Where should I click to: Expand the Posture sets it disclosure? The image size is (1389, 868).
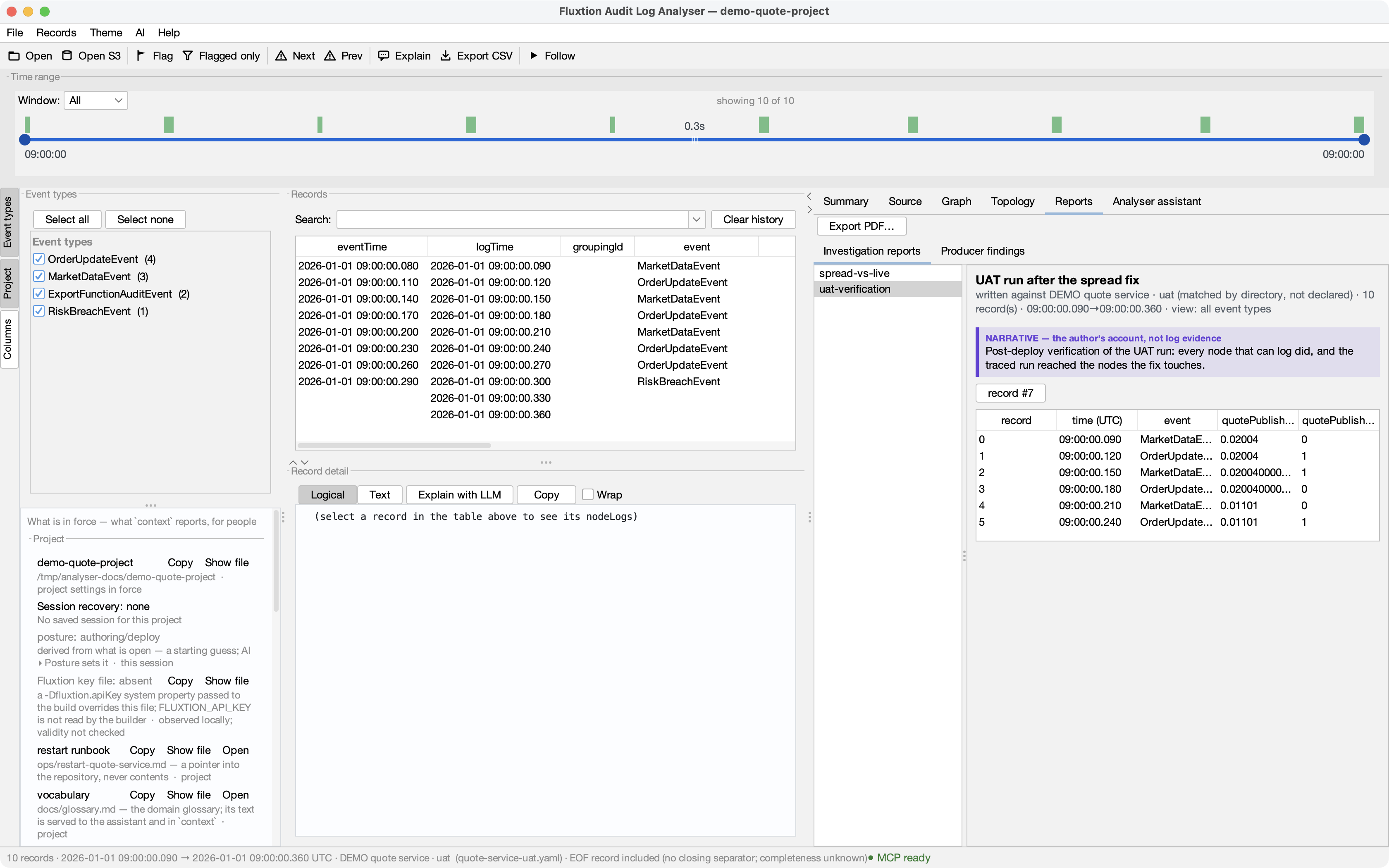point(40,663)
